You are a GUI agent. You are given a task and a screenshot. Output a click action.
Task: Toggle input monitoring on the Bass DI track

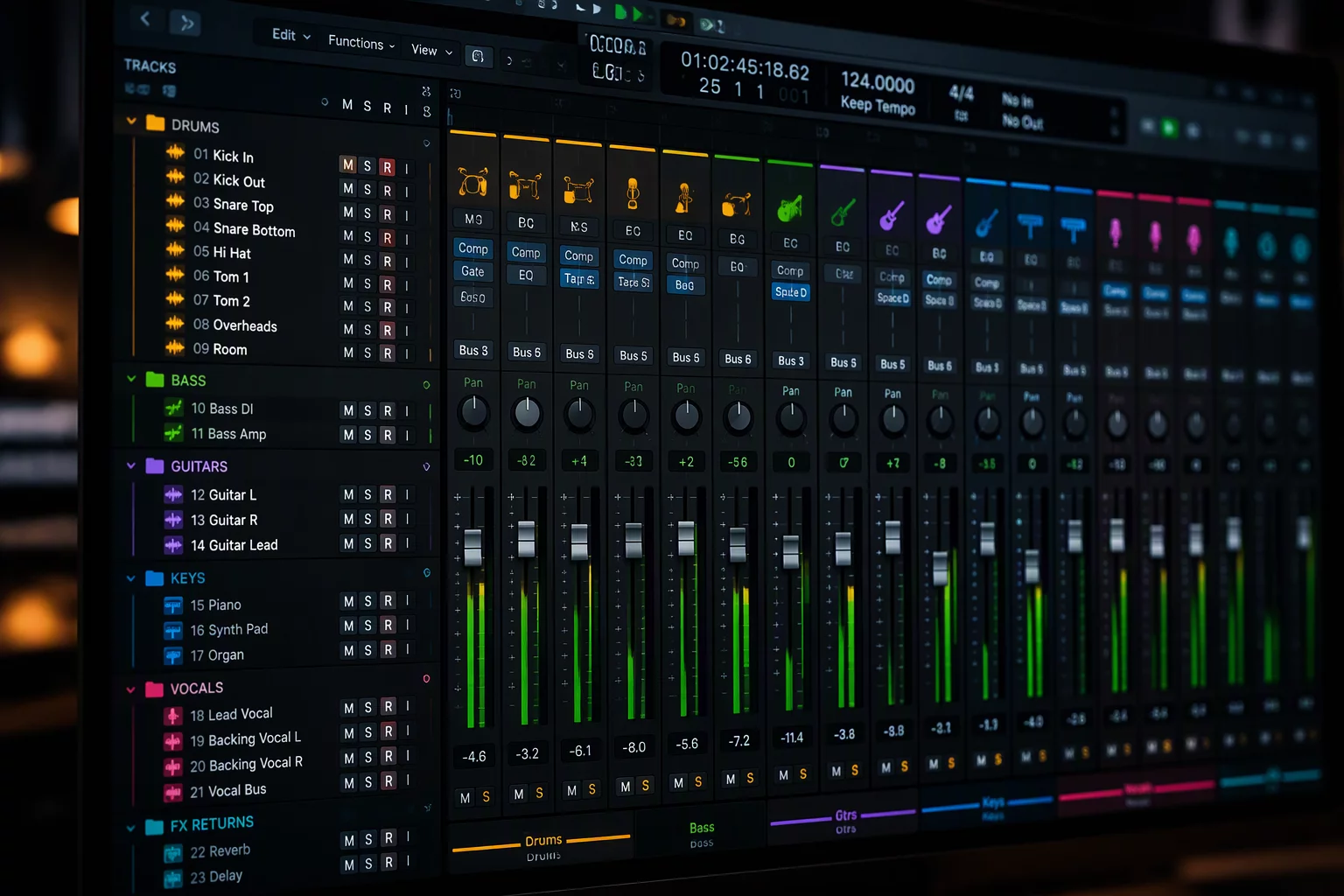click(407, 410)
